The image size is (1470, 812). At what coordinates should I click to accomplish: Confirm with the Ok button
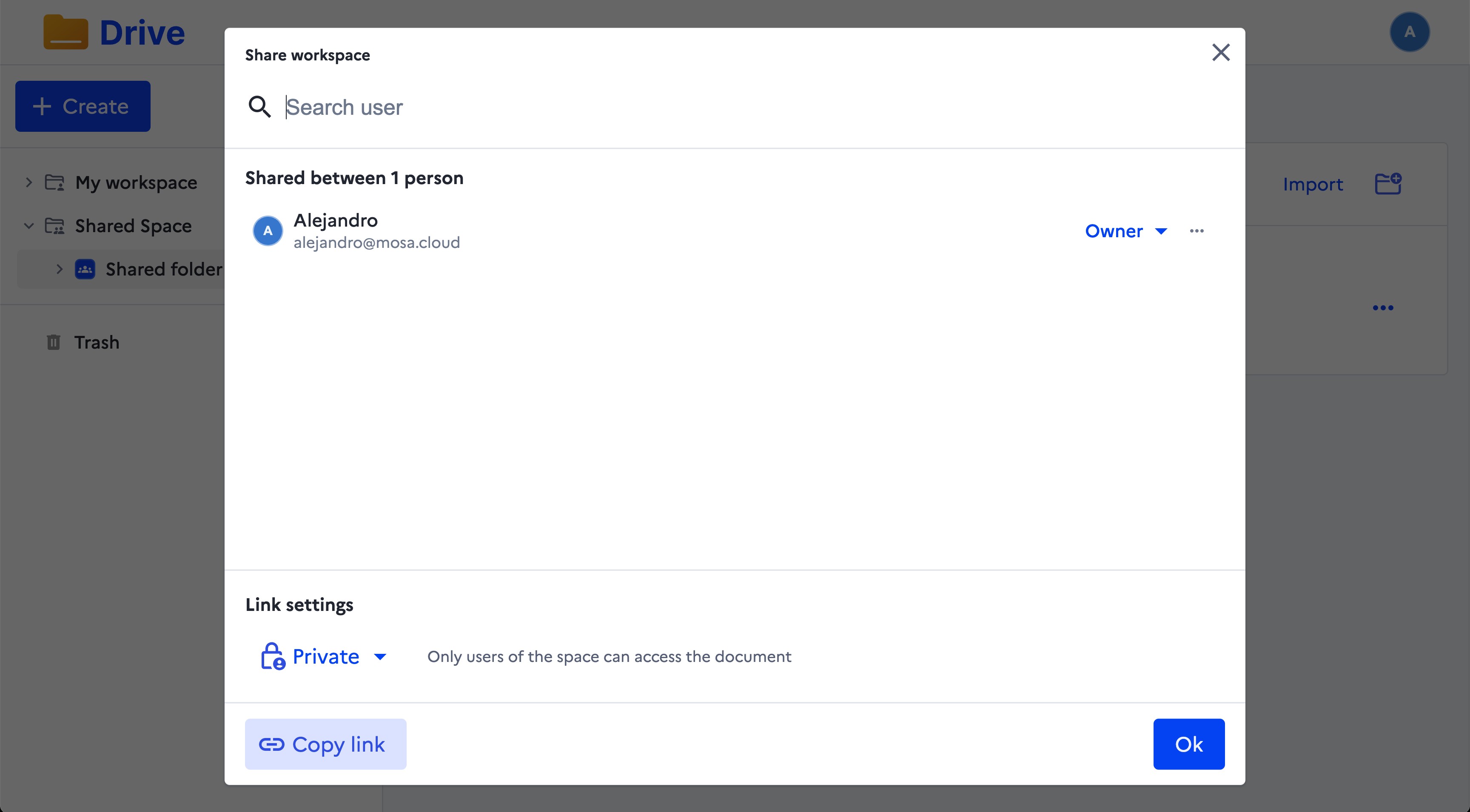[1189, 744]
